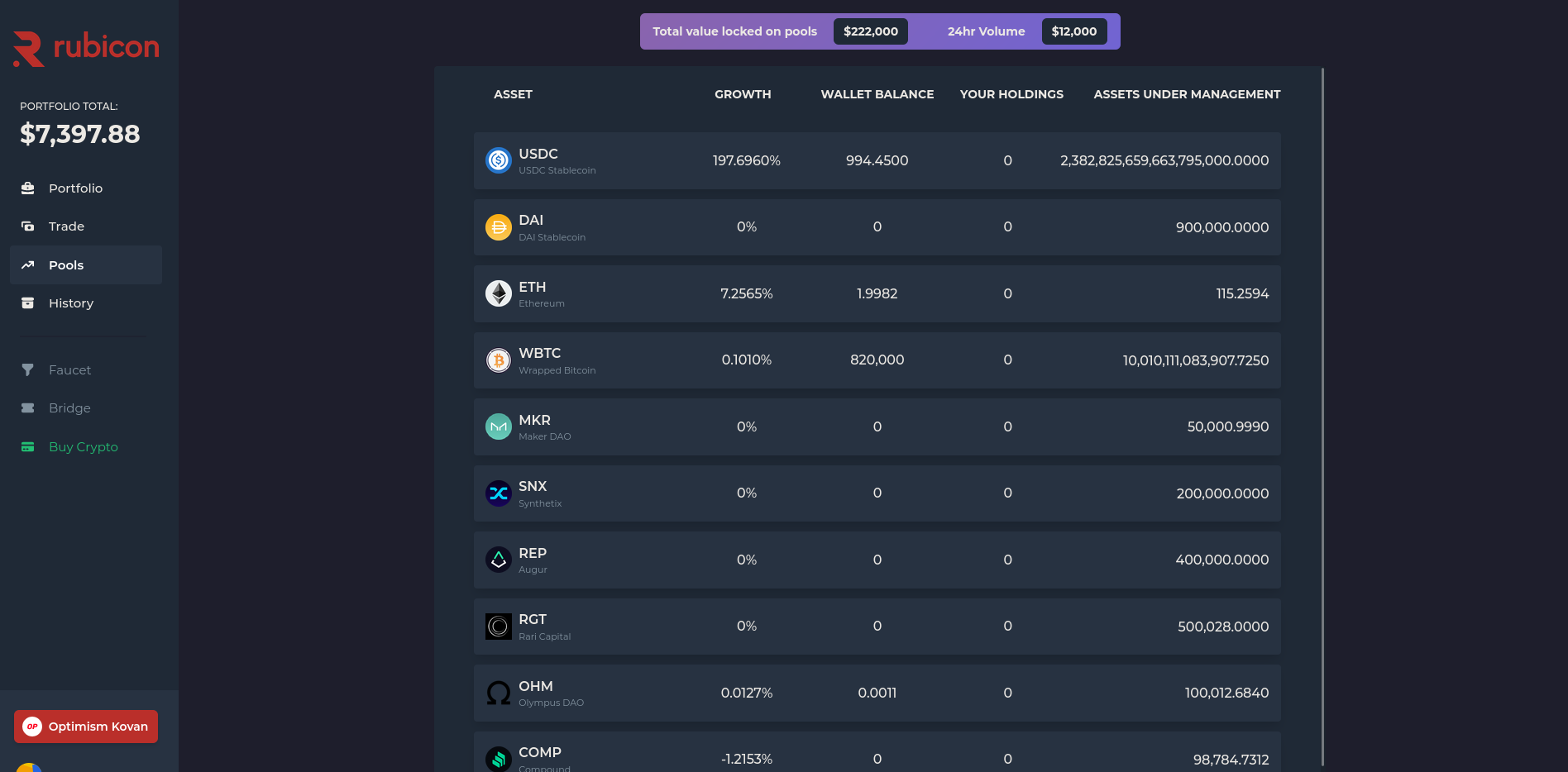This screenshot has height=772, width=1568.
Task: Click the Pools trend arrow icon
Action: click(27, 265)
